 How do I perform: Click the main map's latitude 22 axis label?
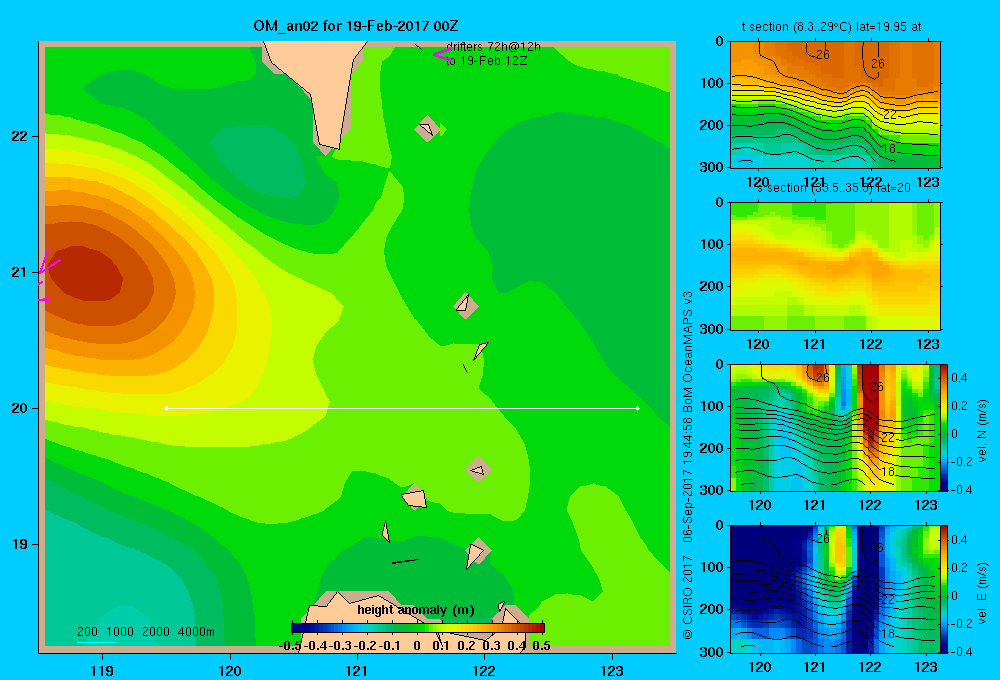20,137
